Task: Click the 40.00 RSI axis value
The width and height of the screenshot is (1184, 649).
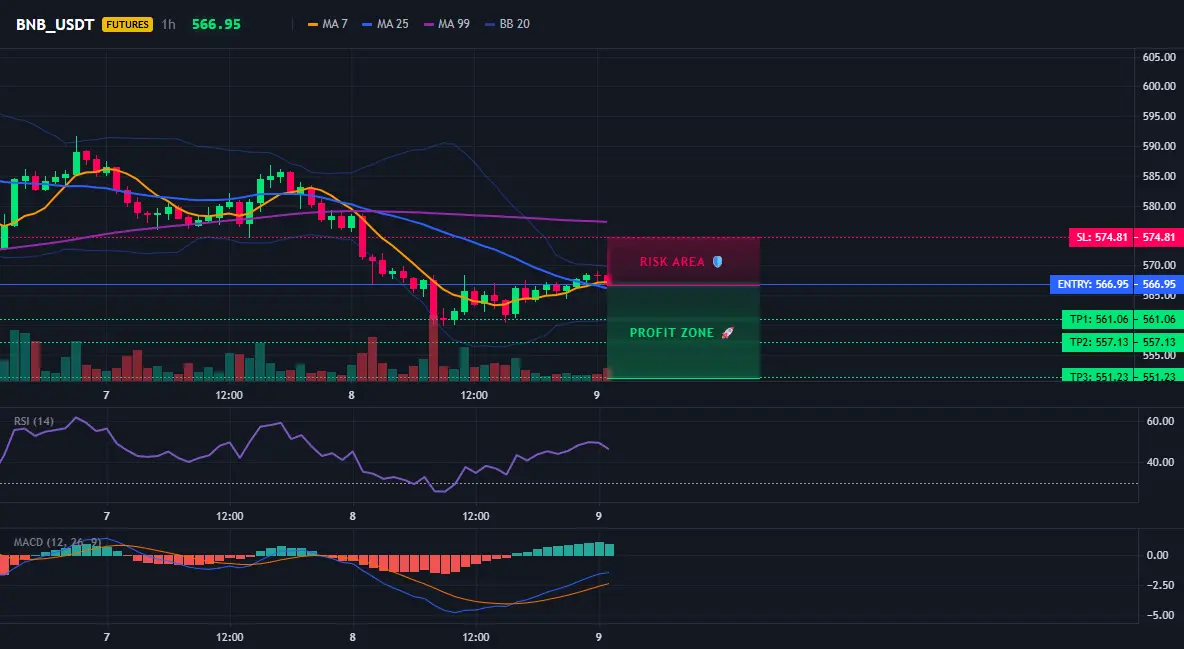Action: (x=1161, y=462)
